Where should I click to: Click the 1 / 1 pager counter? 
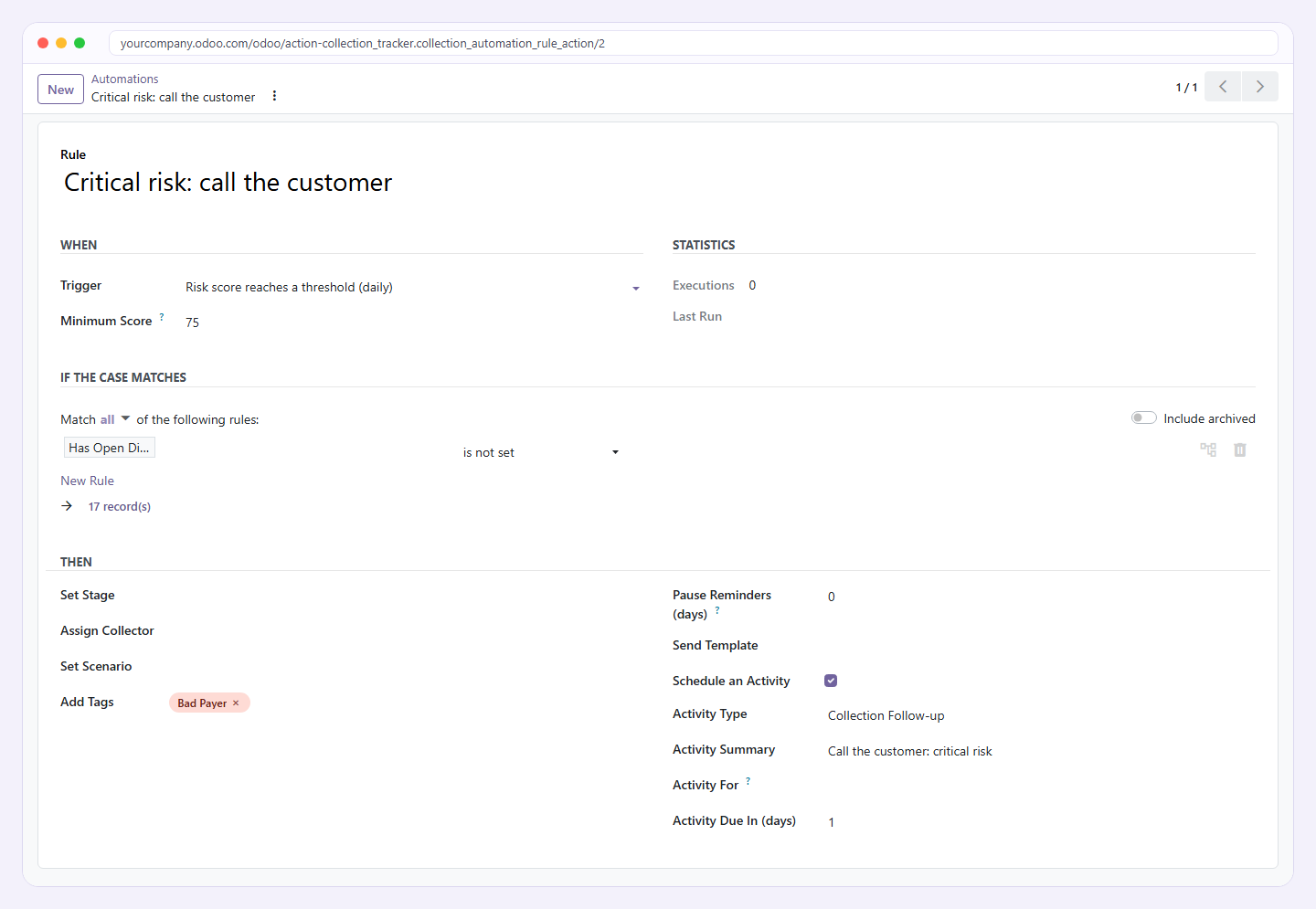click(x=1186, y=88)
